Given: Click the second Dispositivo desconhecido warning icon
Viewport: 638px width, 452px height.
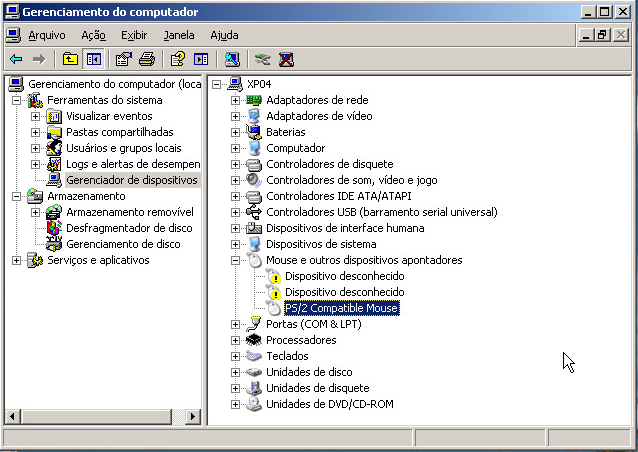Looking at the screenshot, I should pos(273,292).
